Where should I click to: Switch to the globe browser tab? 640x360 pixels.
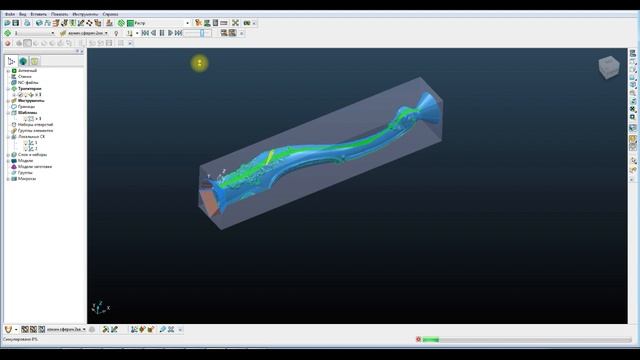tap(23, 61)
